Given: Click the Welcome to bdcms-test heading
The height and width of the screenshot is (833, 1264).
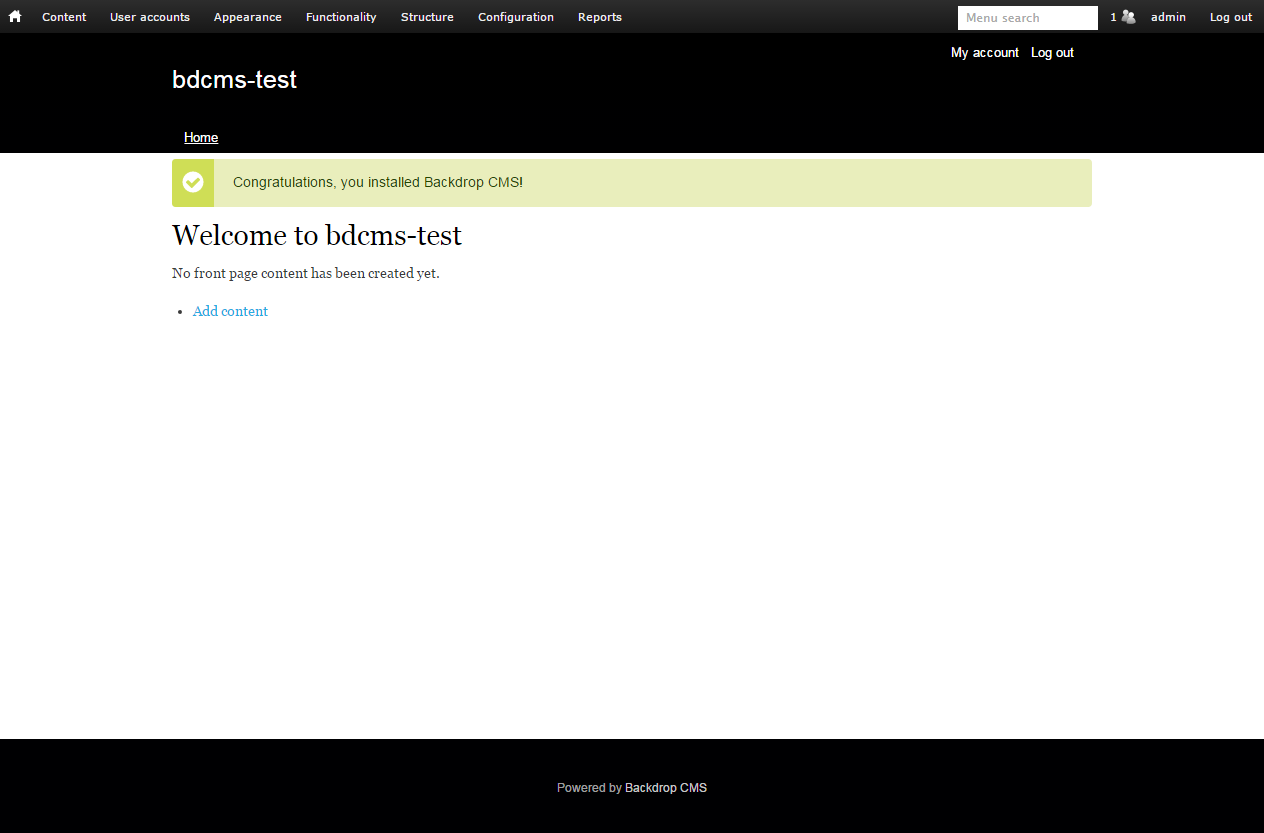Looking at the screenshot, I should [317, 235].
